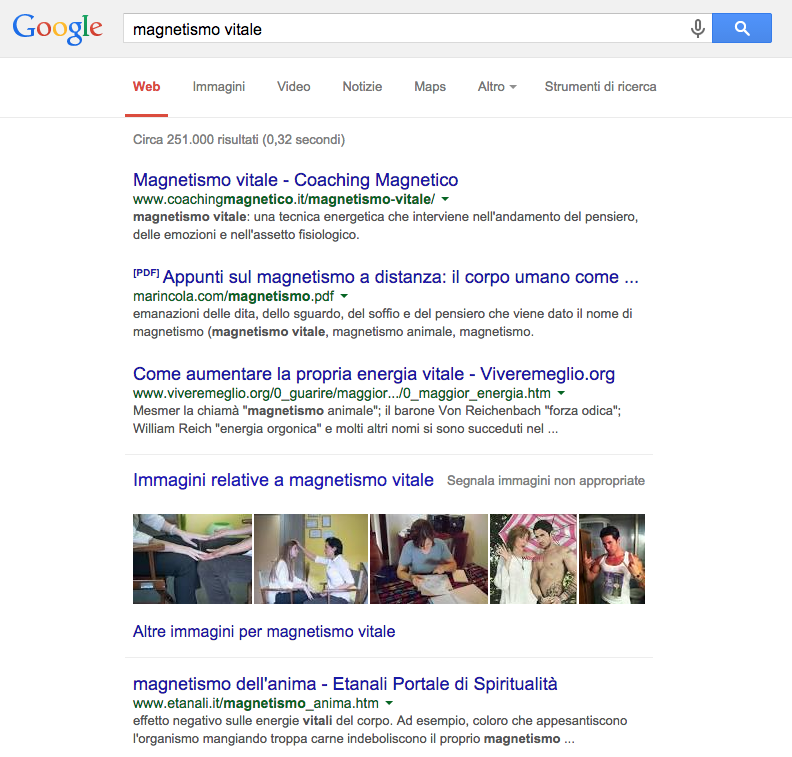Click the www.etanali.it/magnetismo_anima.htm URL text
The image size is (792, 757).
point(256,703)
